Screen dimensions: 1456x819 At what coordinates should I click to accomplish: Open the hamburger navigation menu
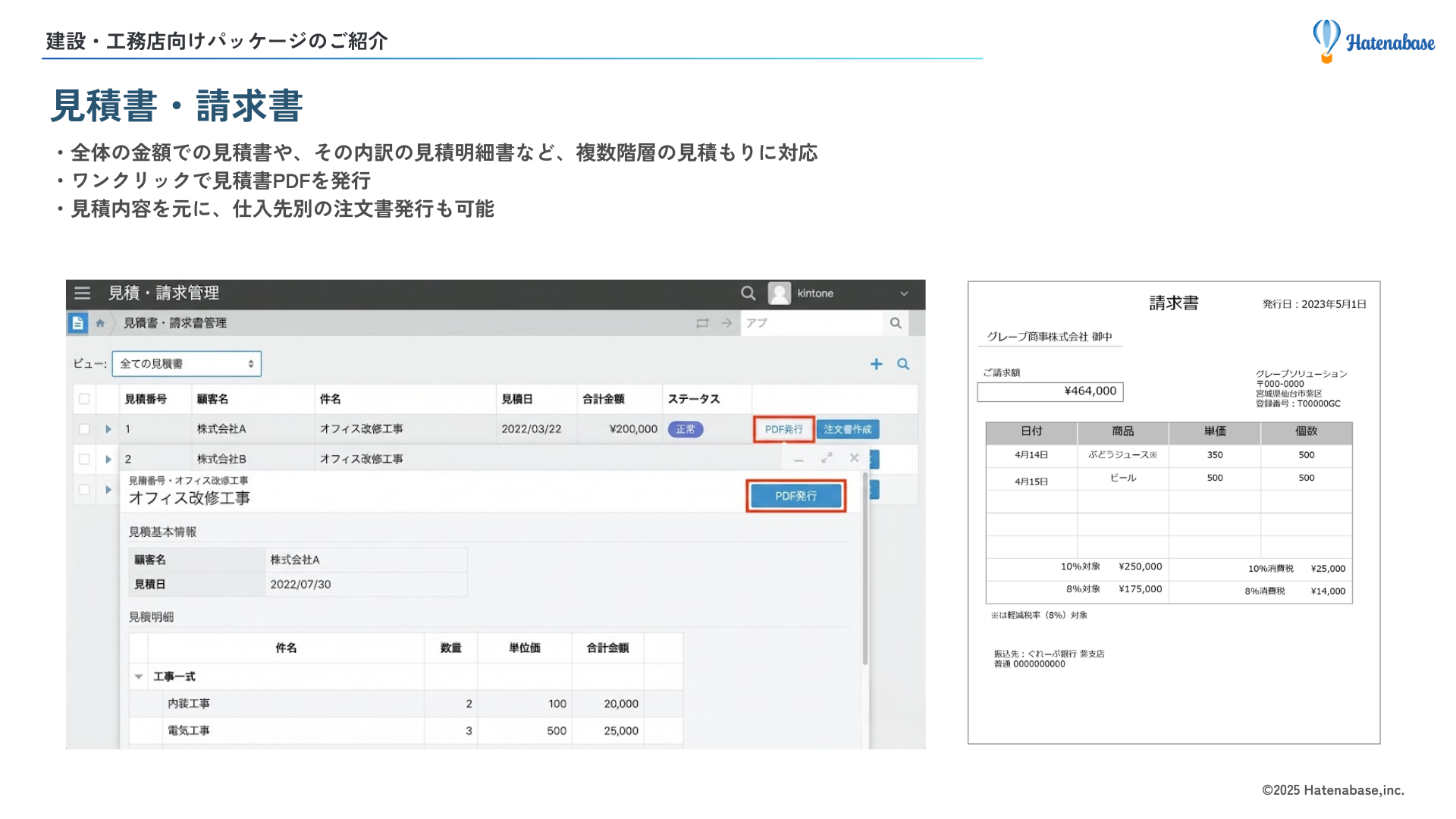pos(82,293)
